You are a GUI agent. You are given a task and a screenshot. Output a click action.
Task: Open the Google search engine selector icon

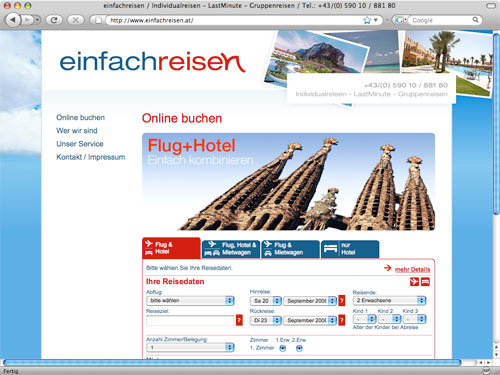(x=399, y=20)
